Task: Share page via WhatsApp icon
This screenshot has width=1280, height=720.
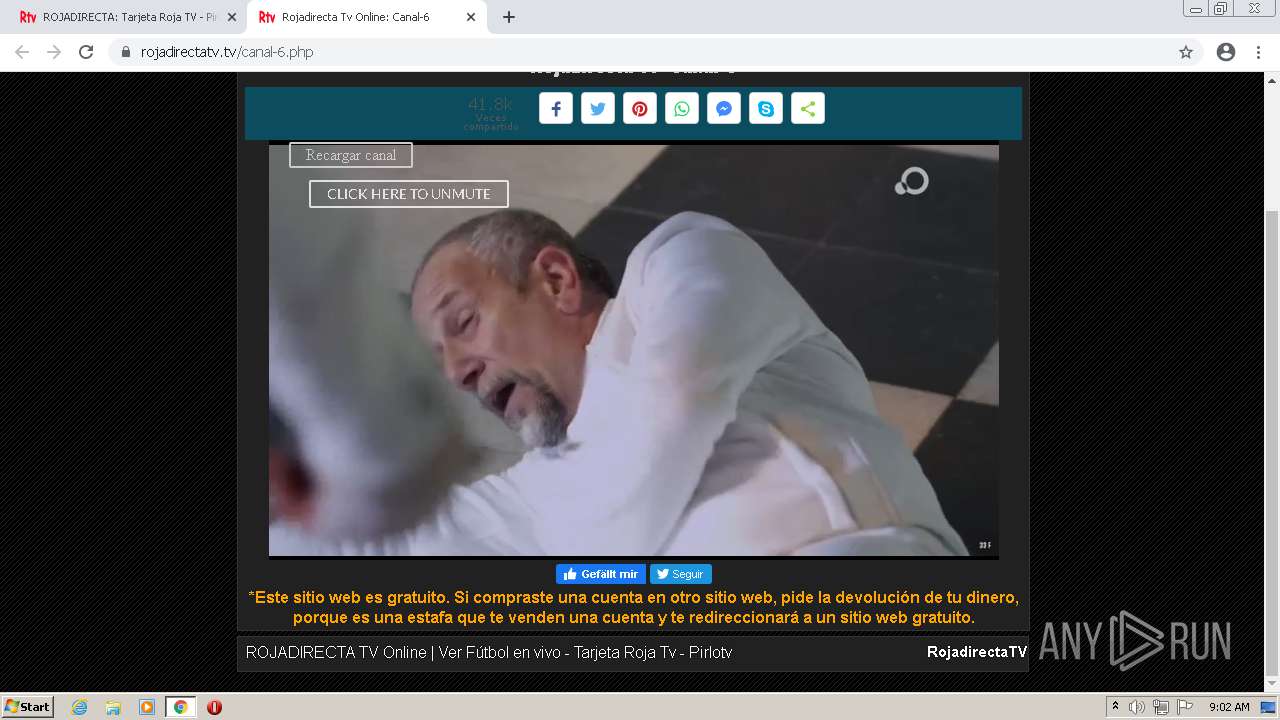Action: click(x=682, y=109)
